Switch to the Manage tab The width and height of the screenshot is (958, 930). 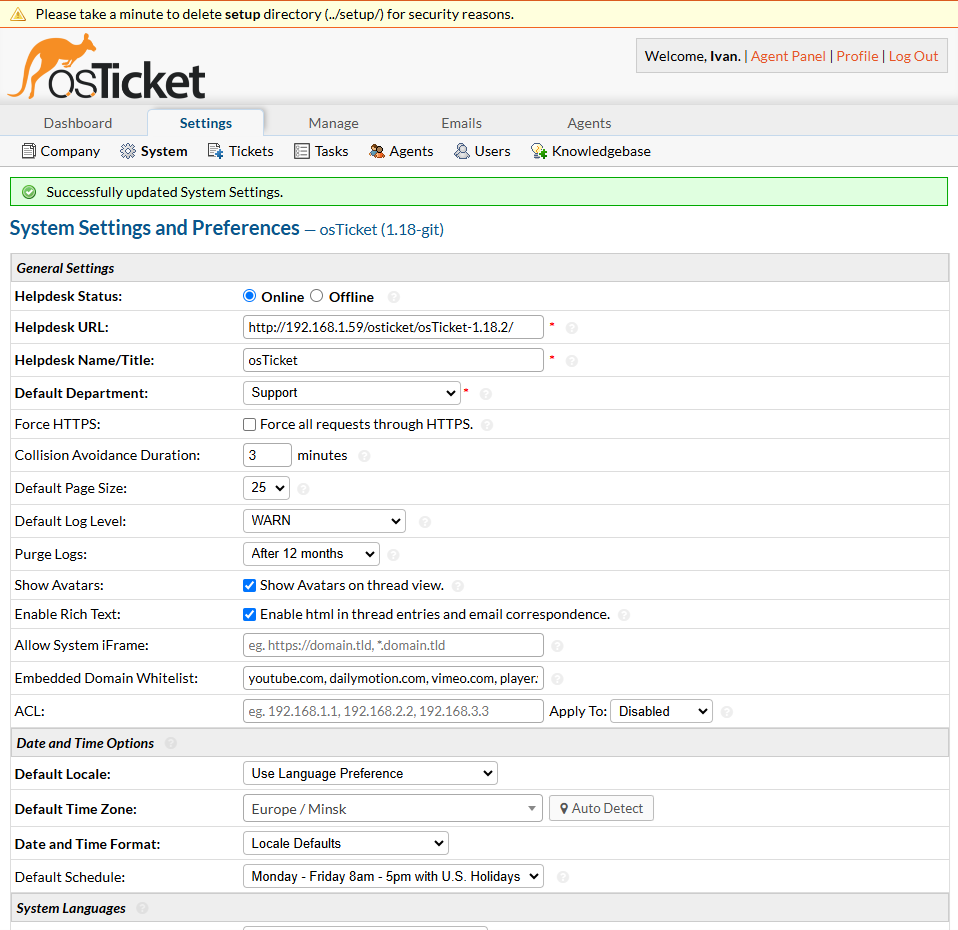pos(334,123)
